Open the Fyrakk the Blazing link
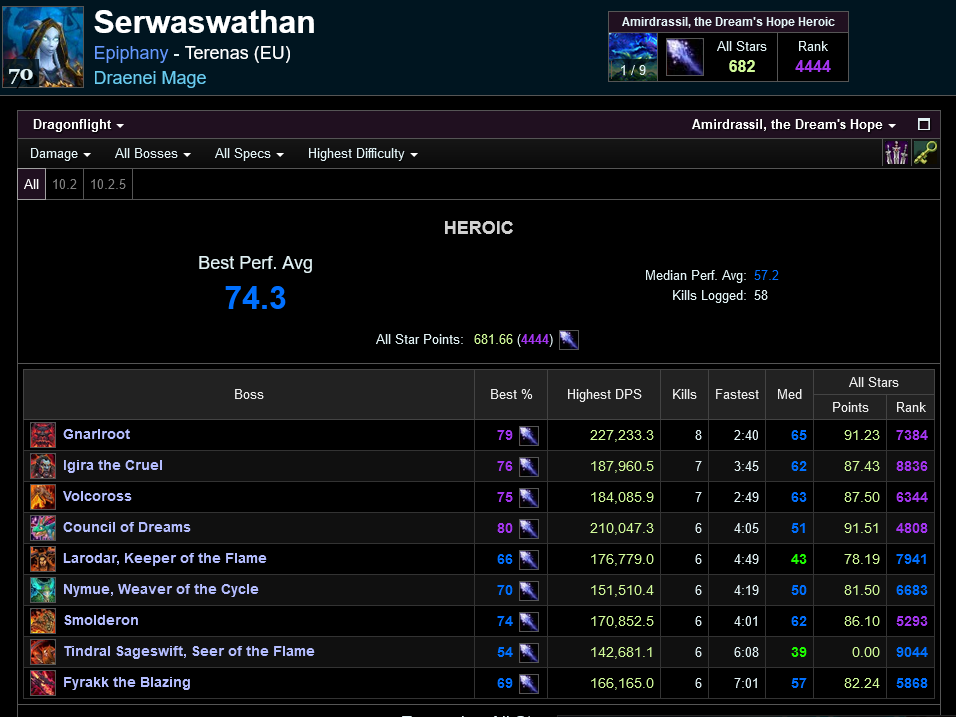This screenshot has height=717, width=956. pos(127,683)
